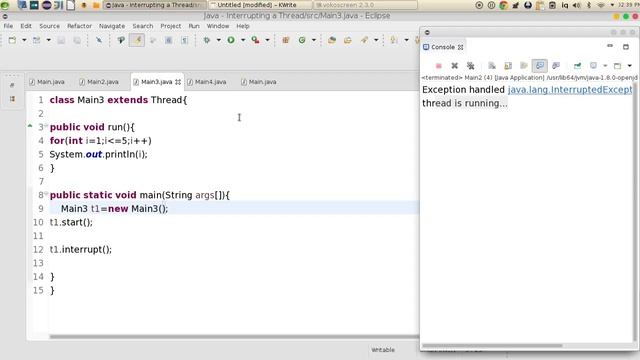The width and height of the screenshot is (640, 360).
Task: Open the New Java Class dropdown arrow
Action: 314,40
